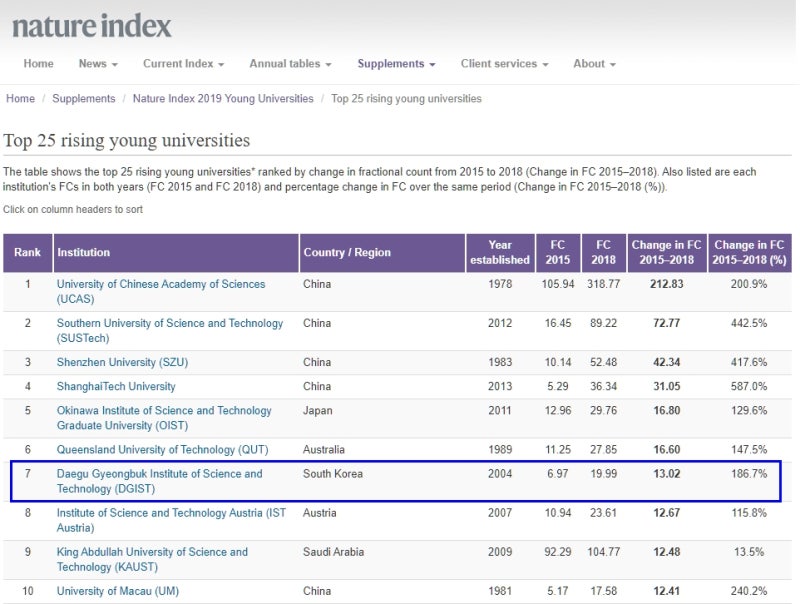
Task: Click the Supplements breadcrumb link
Action: 83,99
